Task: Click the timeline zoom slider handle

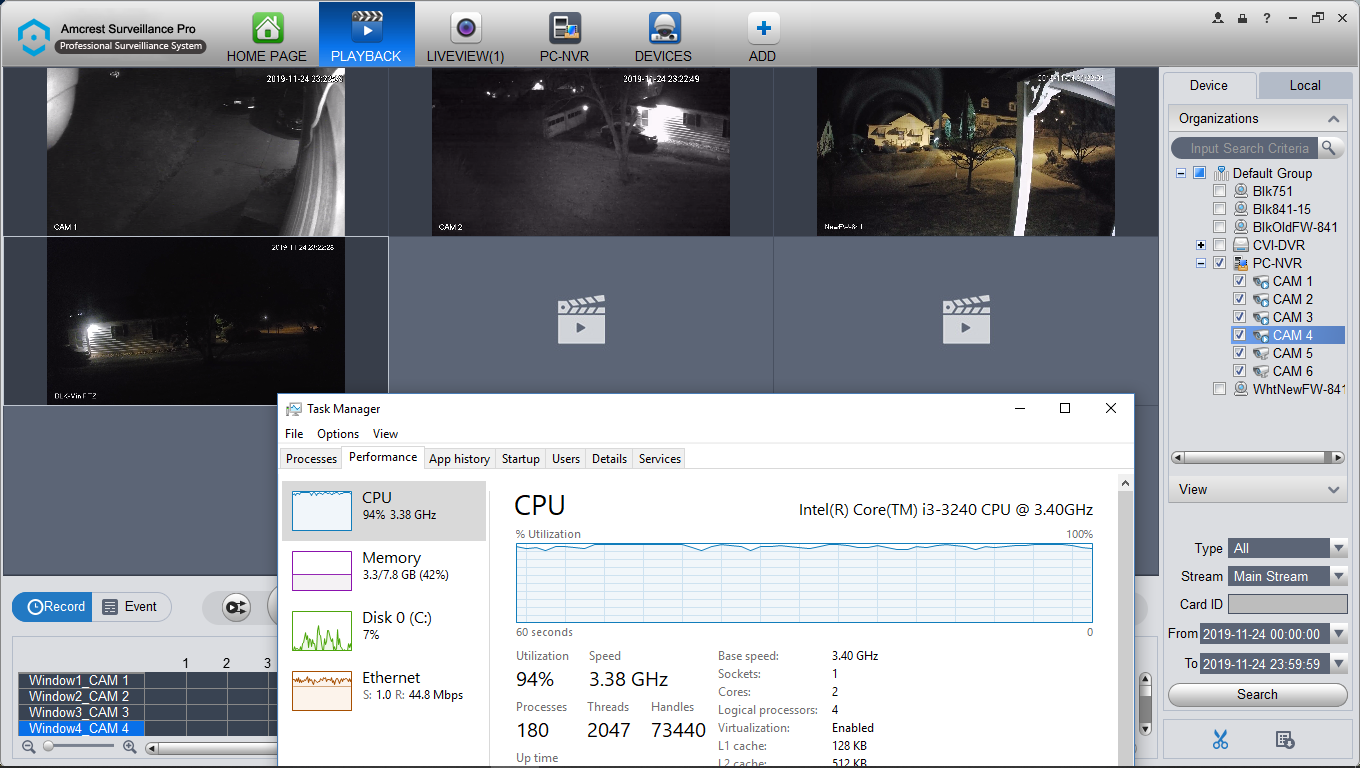Action: tap(47, 746)
